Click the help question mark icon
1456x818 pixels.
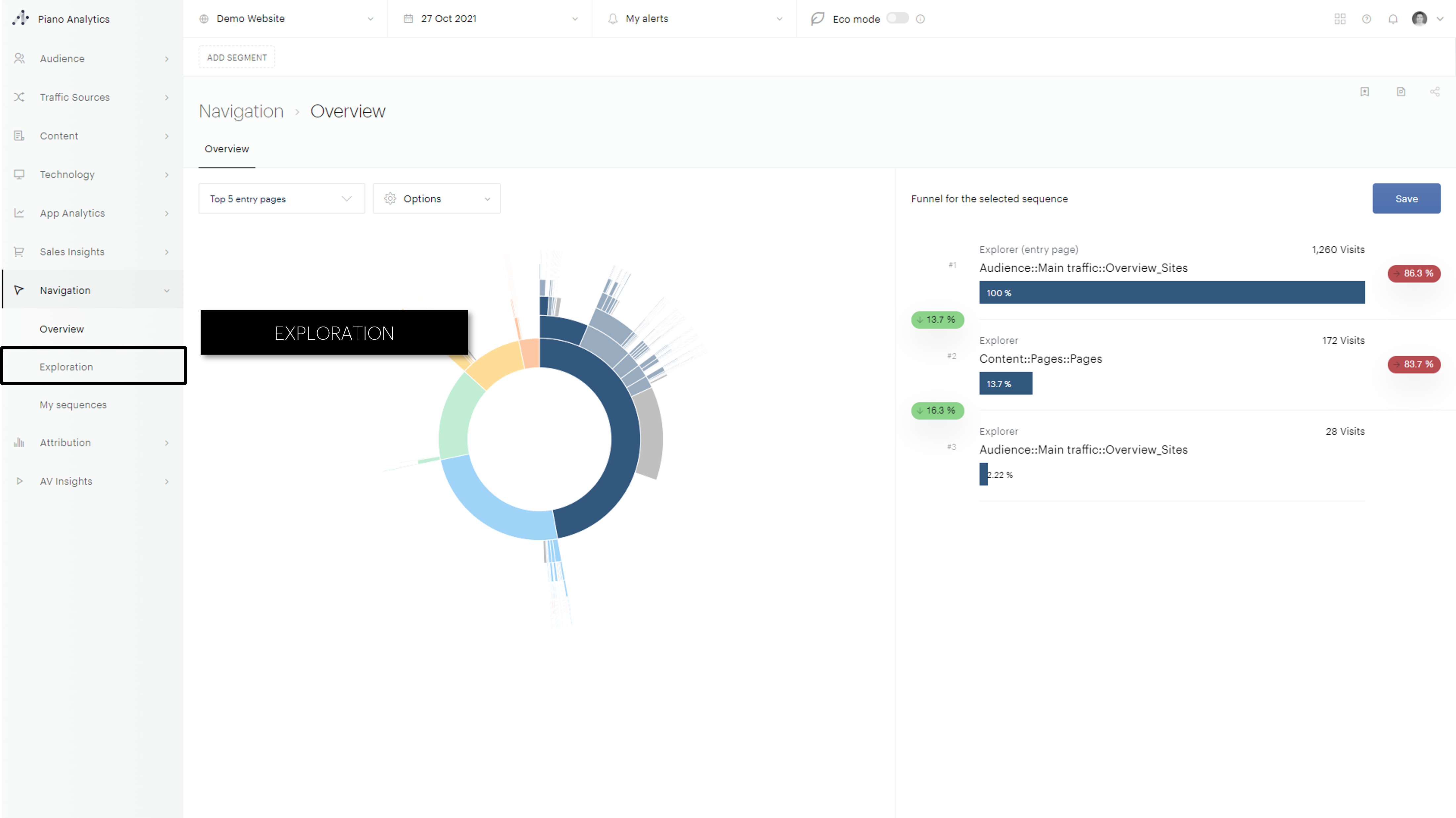[x=1366, y=19]
